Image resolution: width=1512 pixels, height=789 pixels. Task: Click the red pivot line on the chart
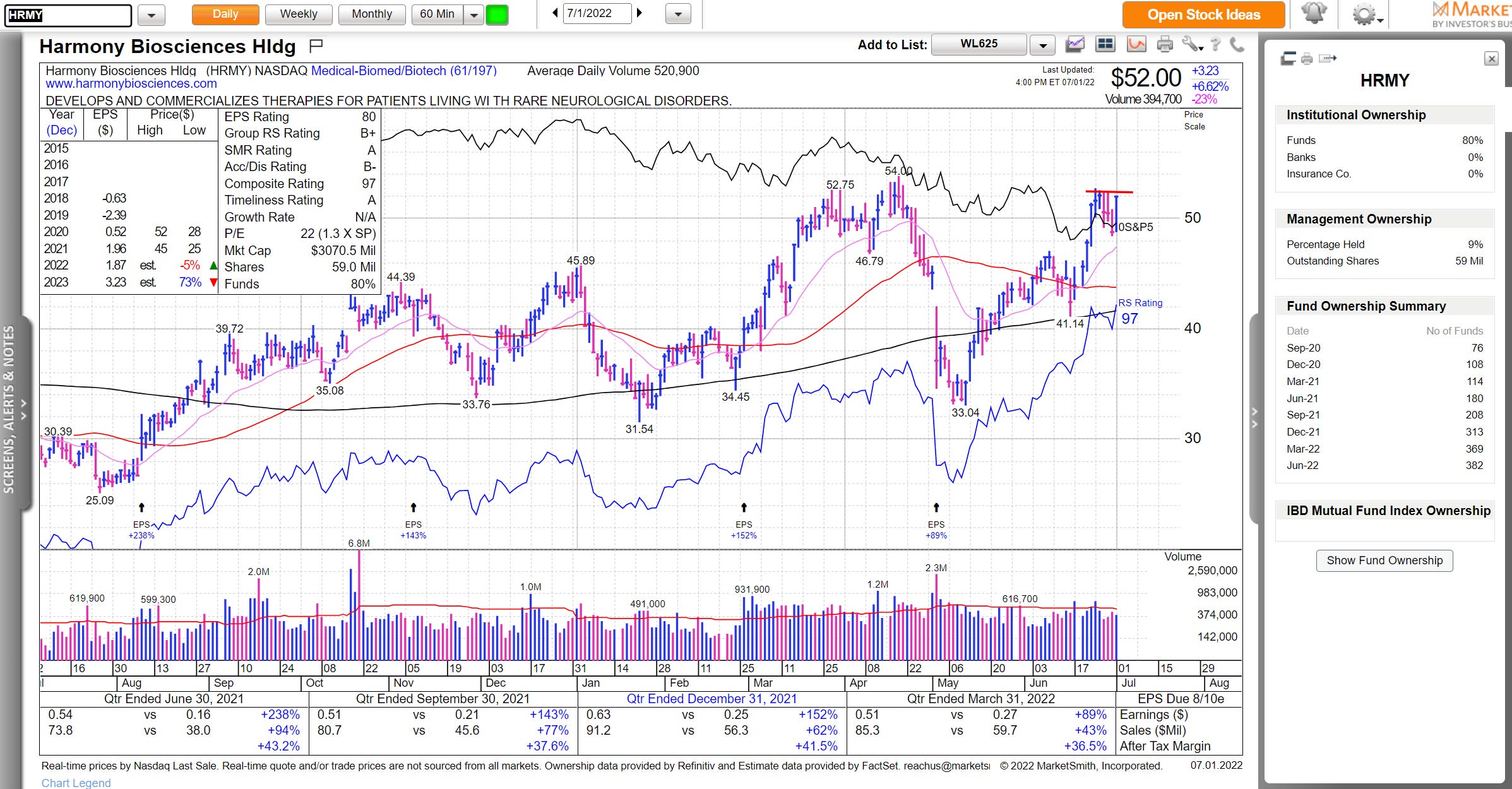pyautogui.click(x=1109, y=191)
